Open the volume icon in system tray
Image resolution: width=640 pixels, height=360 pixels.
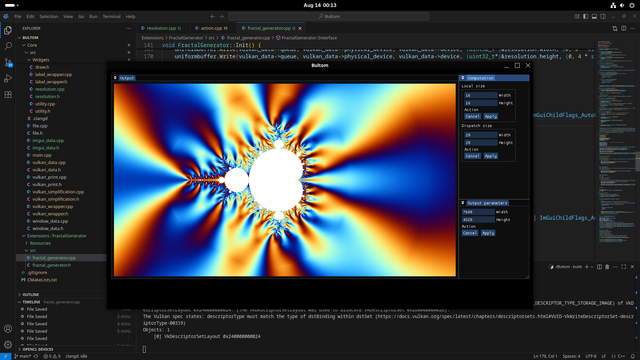622,5
